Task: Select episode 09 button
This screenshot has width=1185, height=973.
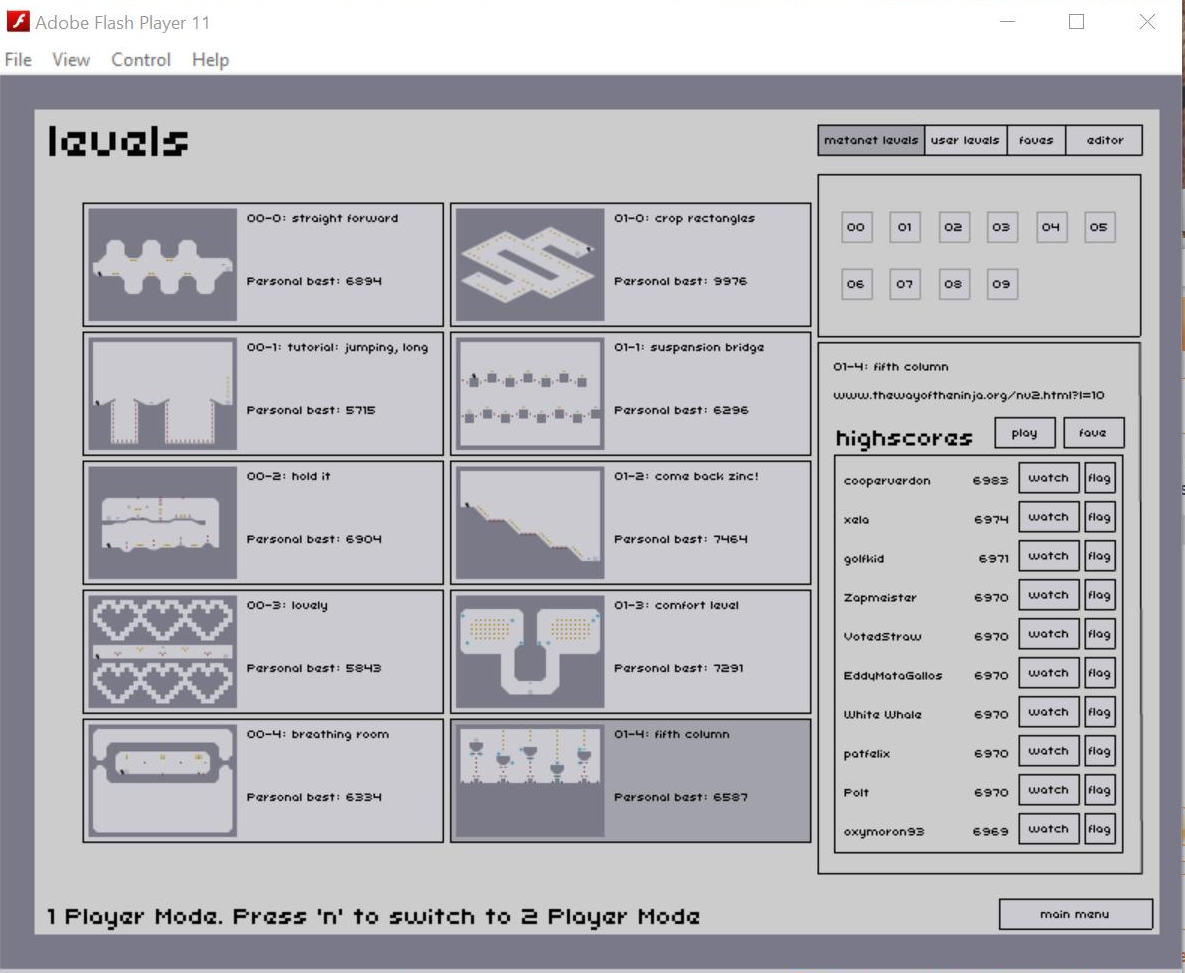Action: [1001, 284]
